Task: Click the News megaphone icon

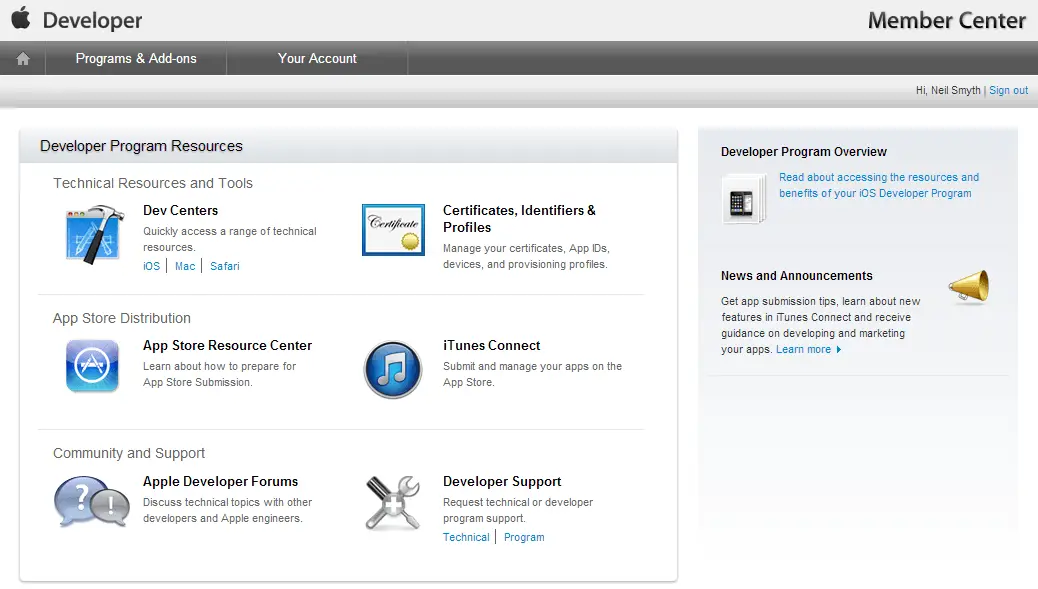Action: [x=968, y=287]
